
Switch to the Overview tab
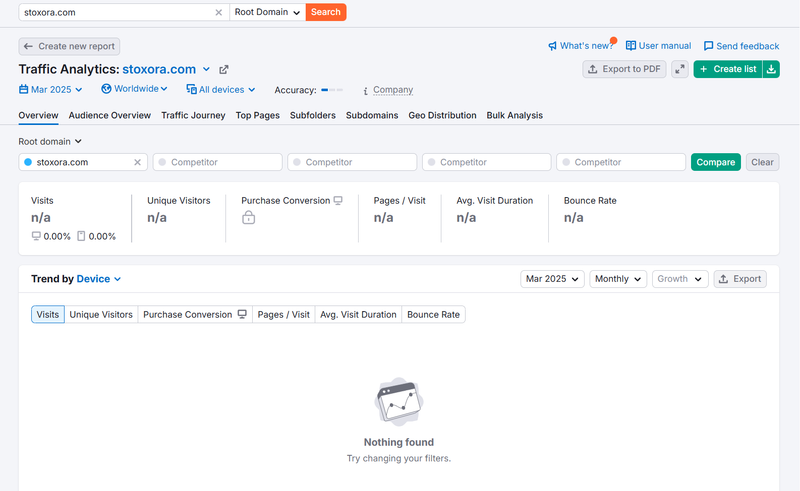[38, 115]
